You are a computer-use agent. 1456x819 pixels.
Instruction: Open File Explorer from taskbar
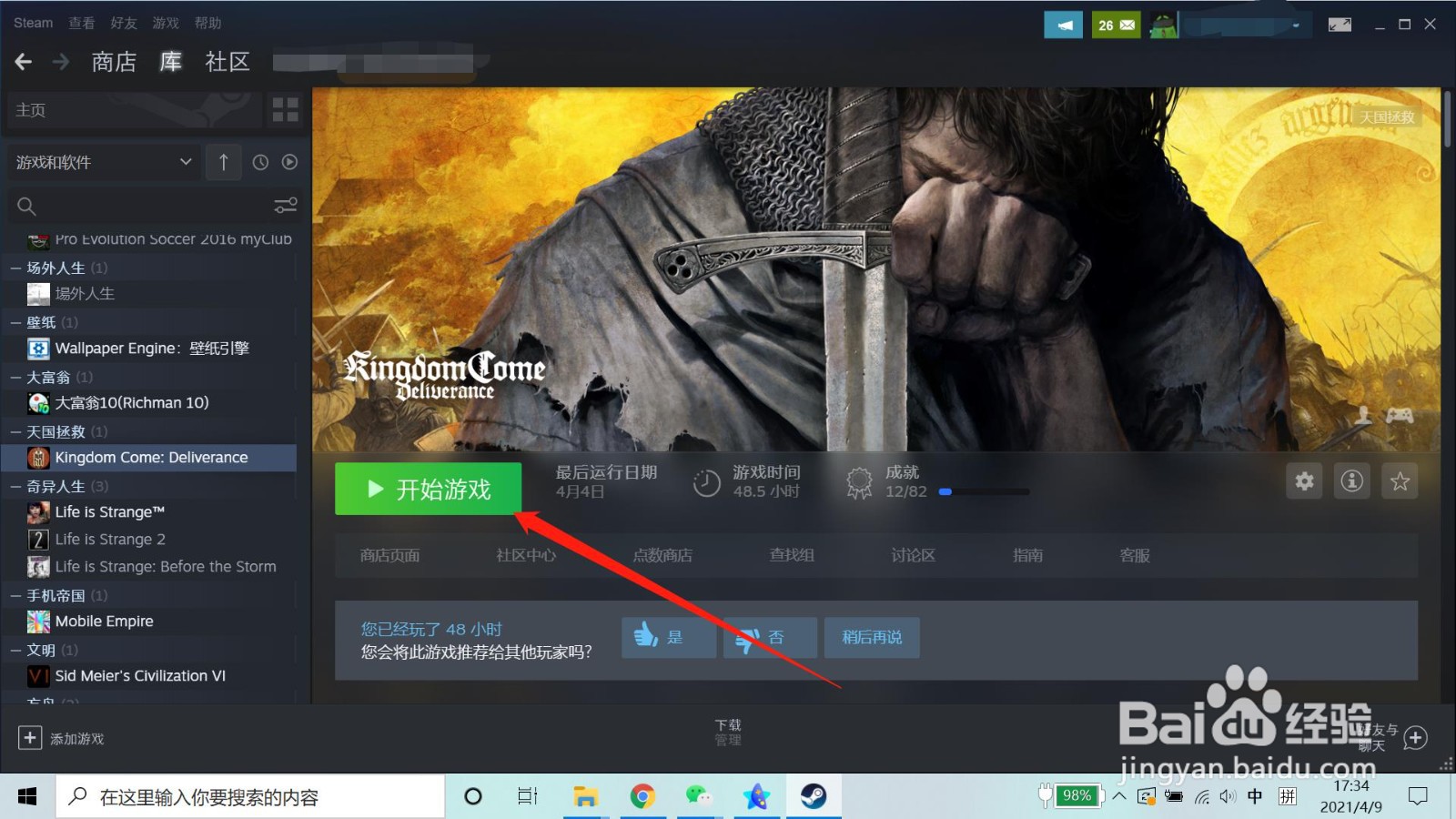point(585,797)
